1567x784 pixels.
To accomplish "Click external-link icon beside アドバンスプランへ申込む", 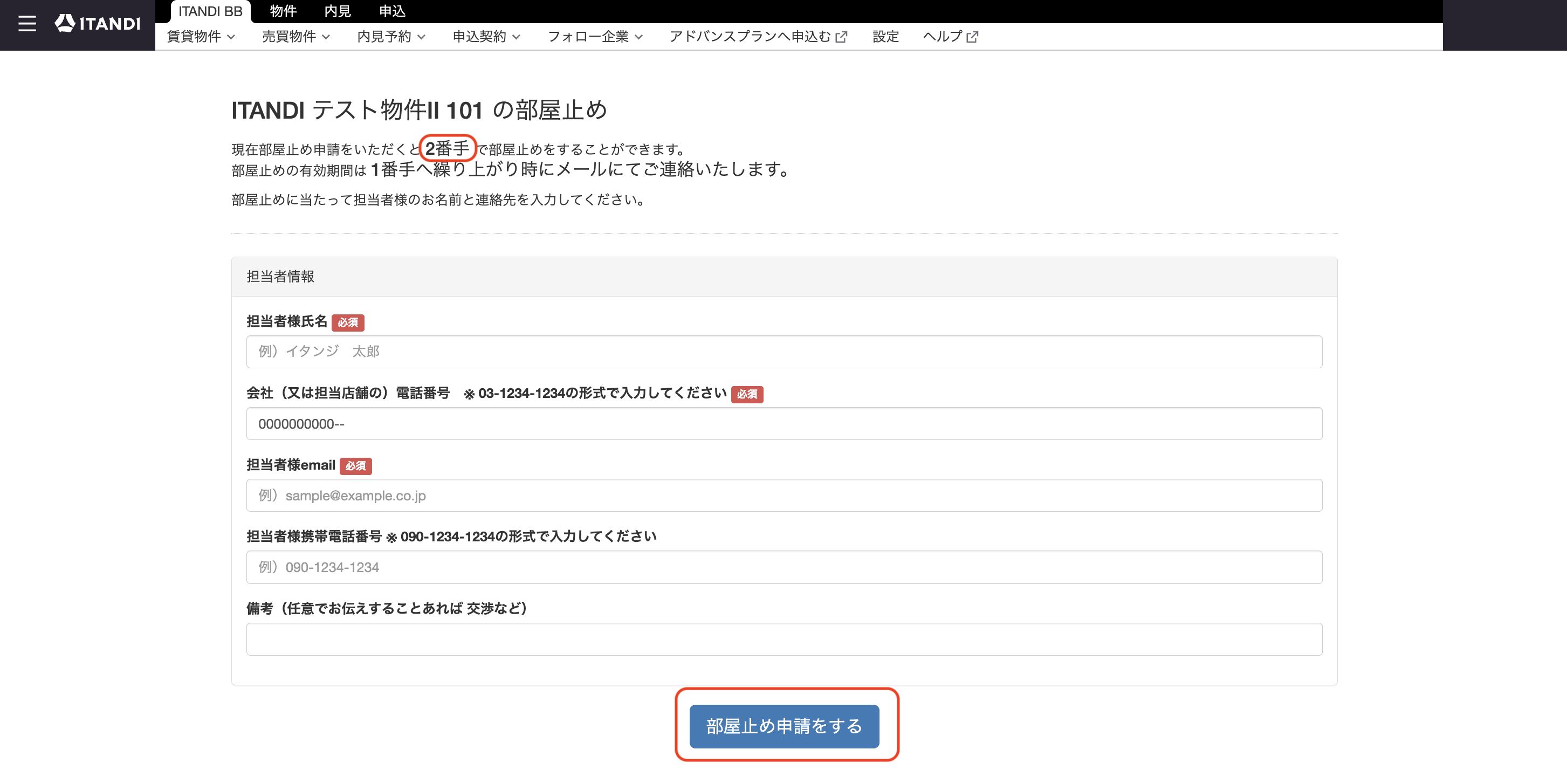I will point(841,37).
